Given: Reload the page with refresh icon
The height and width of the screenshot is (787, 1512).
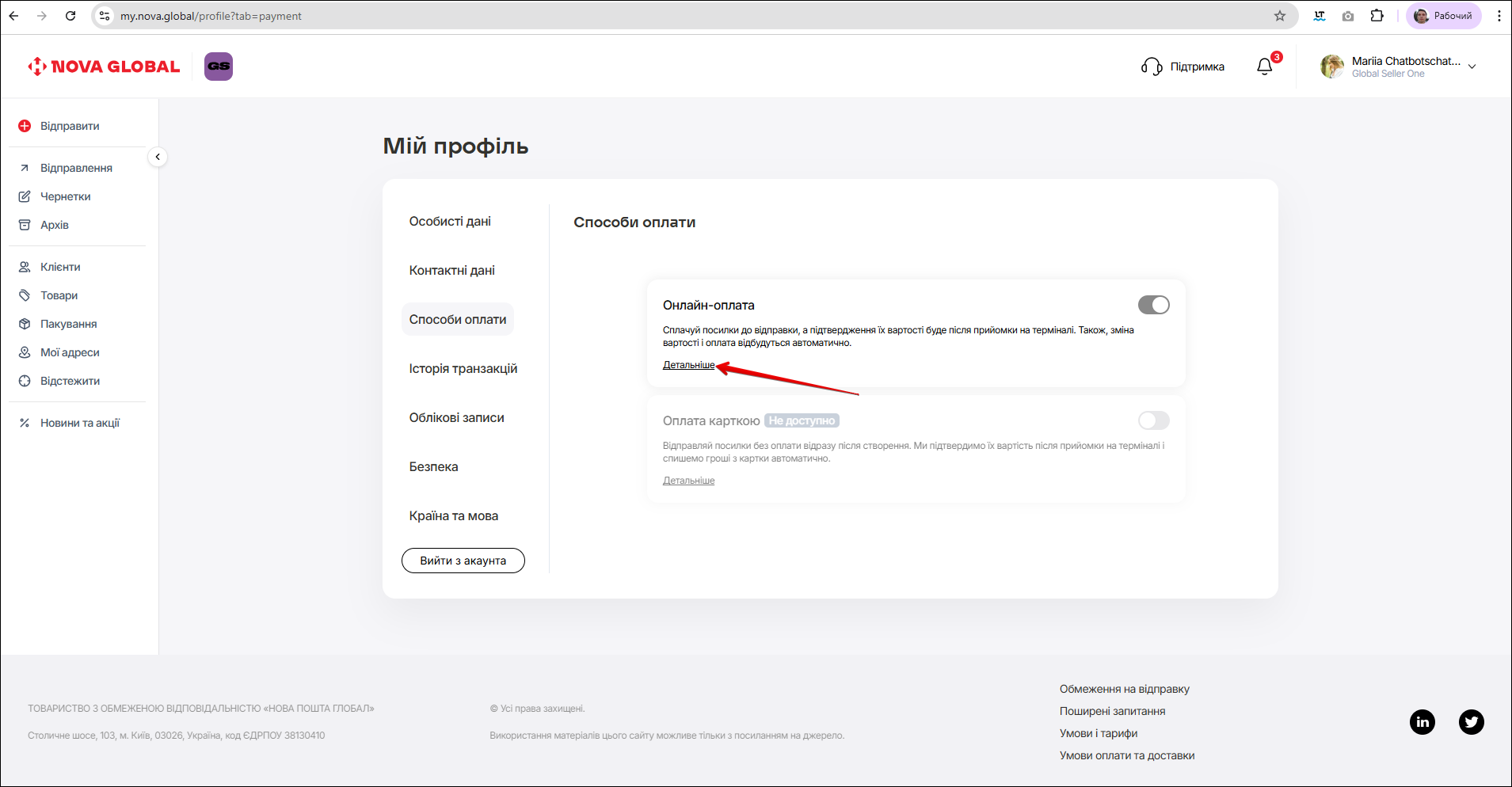Looking at the screenshot, I should pyautogui.click(x=70, y=16).
